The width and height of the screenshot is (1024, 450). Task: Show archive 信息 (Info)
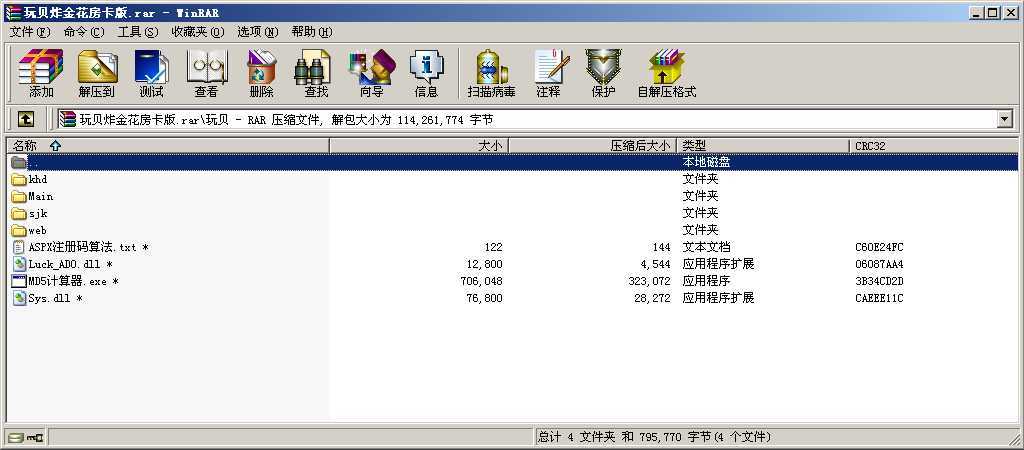pos(426,73)
